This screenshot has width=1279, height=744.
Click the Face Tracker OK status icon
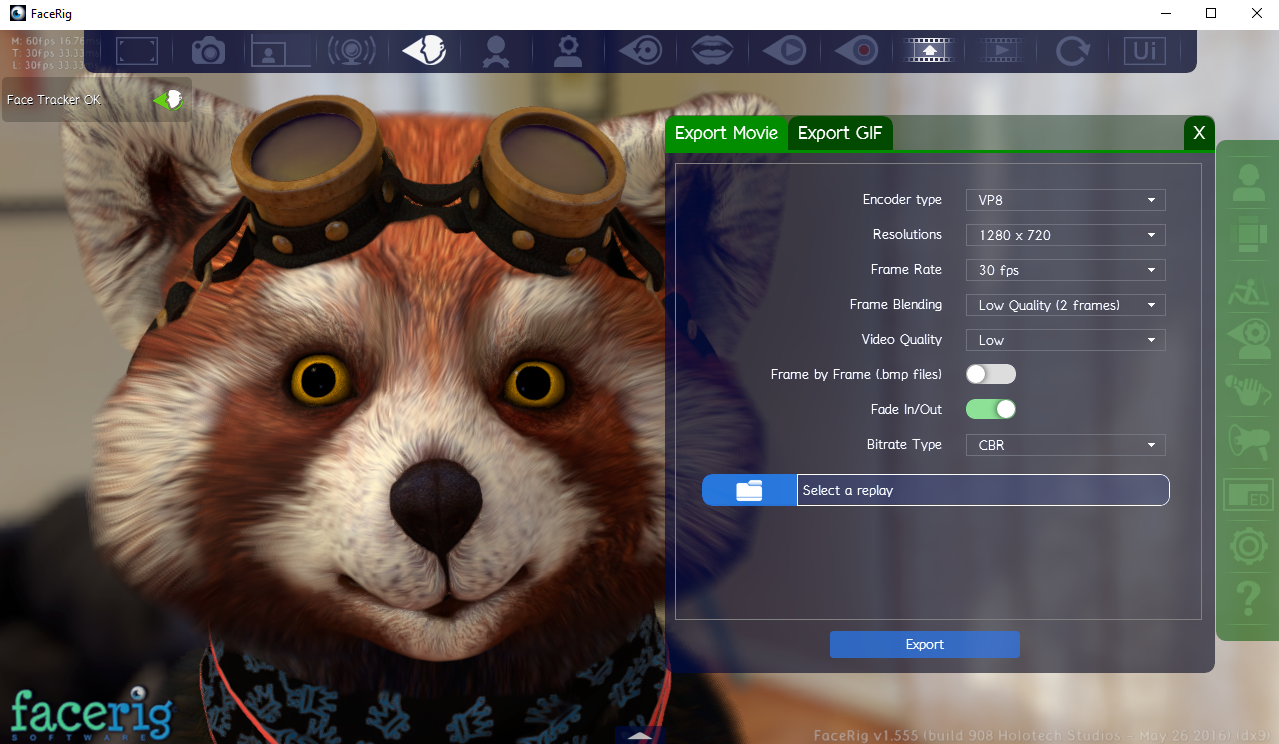pos(168,100)
